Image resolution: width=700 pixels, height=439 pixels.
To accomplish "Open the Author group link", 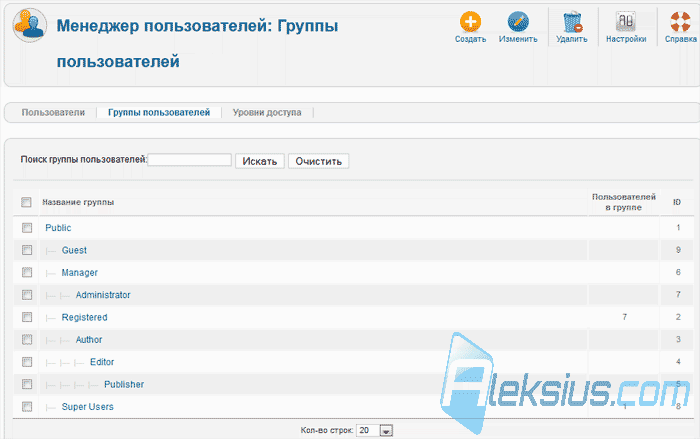I will click(89, 339).
